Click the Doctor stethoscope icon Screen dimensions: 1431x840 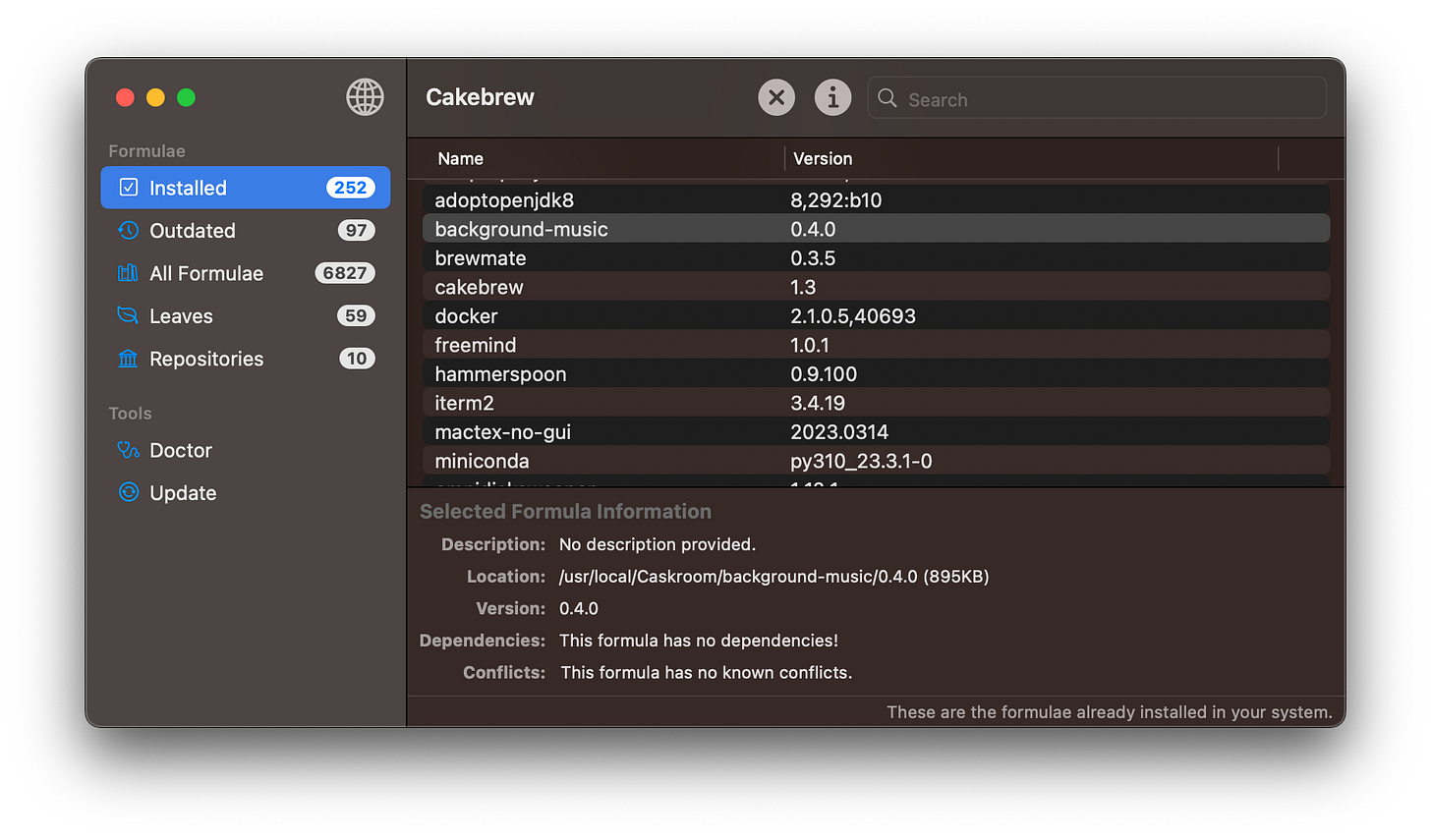coord(129,450)
